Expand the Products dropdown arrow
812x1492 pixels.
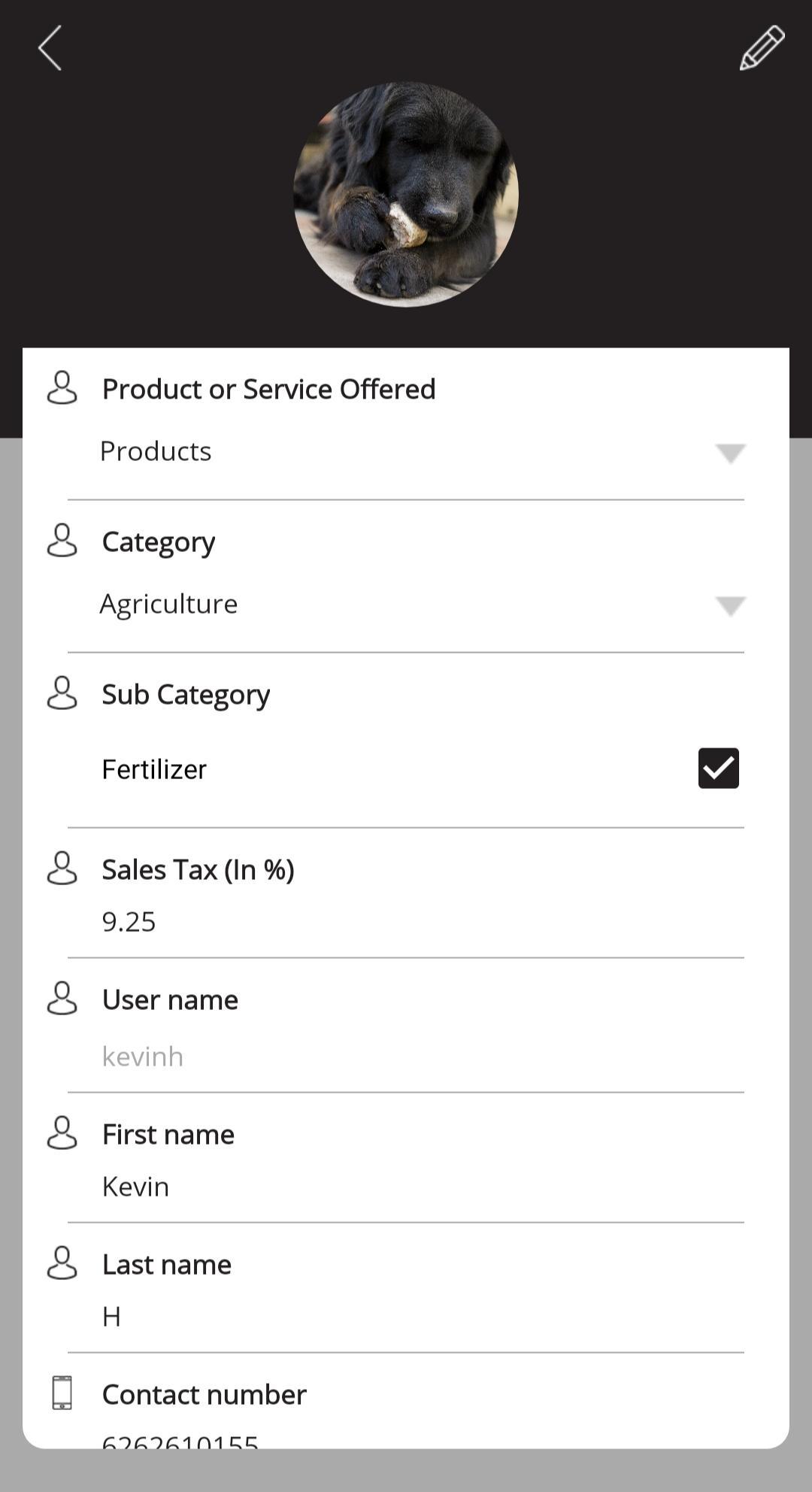730,453
